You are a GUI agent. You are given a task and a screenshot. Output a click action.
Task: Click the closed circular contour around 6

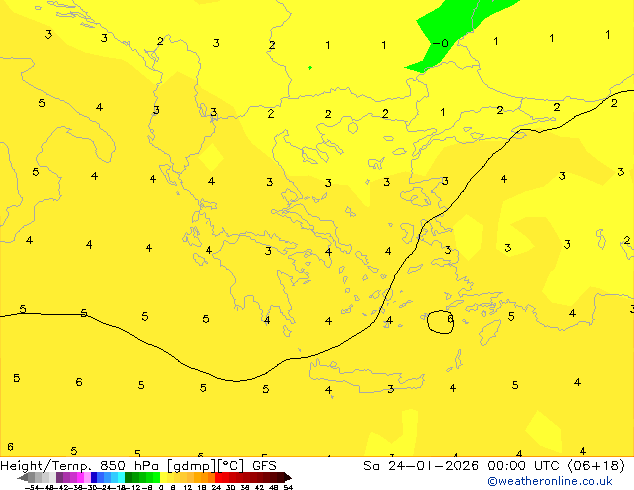[441, 321]
